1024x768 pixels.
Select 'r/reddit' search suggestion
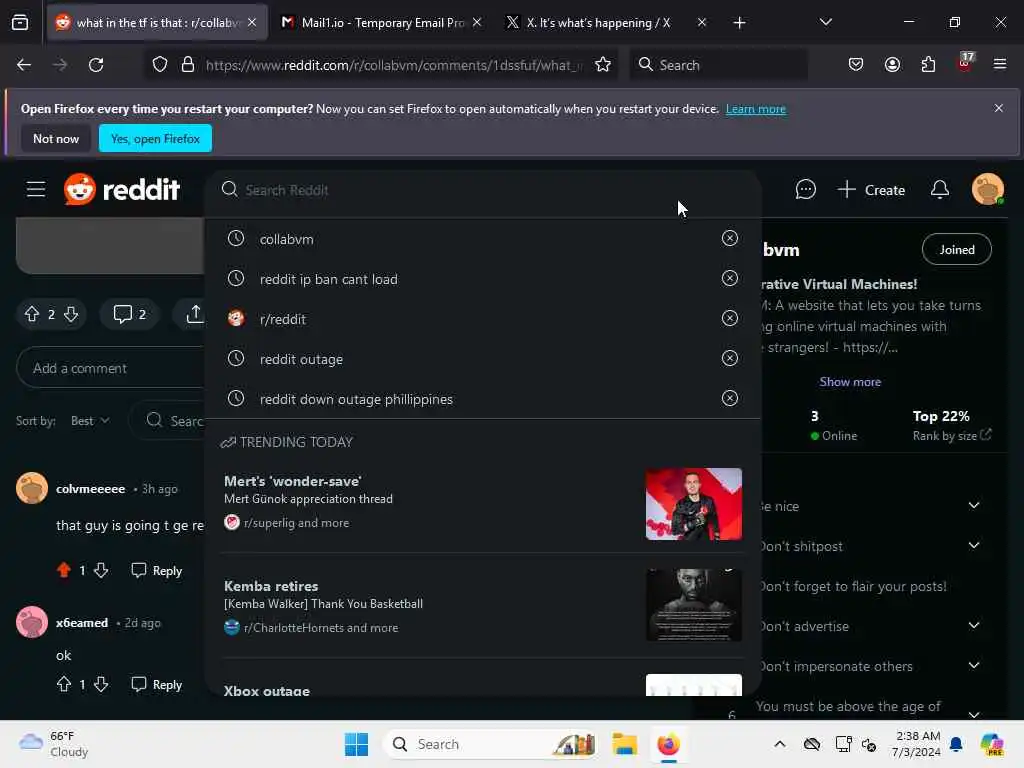(283, 319)
